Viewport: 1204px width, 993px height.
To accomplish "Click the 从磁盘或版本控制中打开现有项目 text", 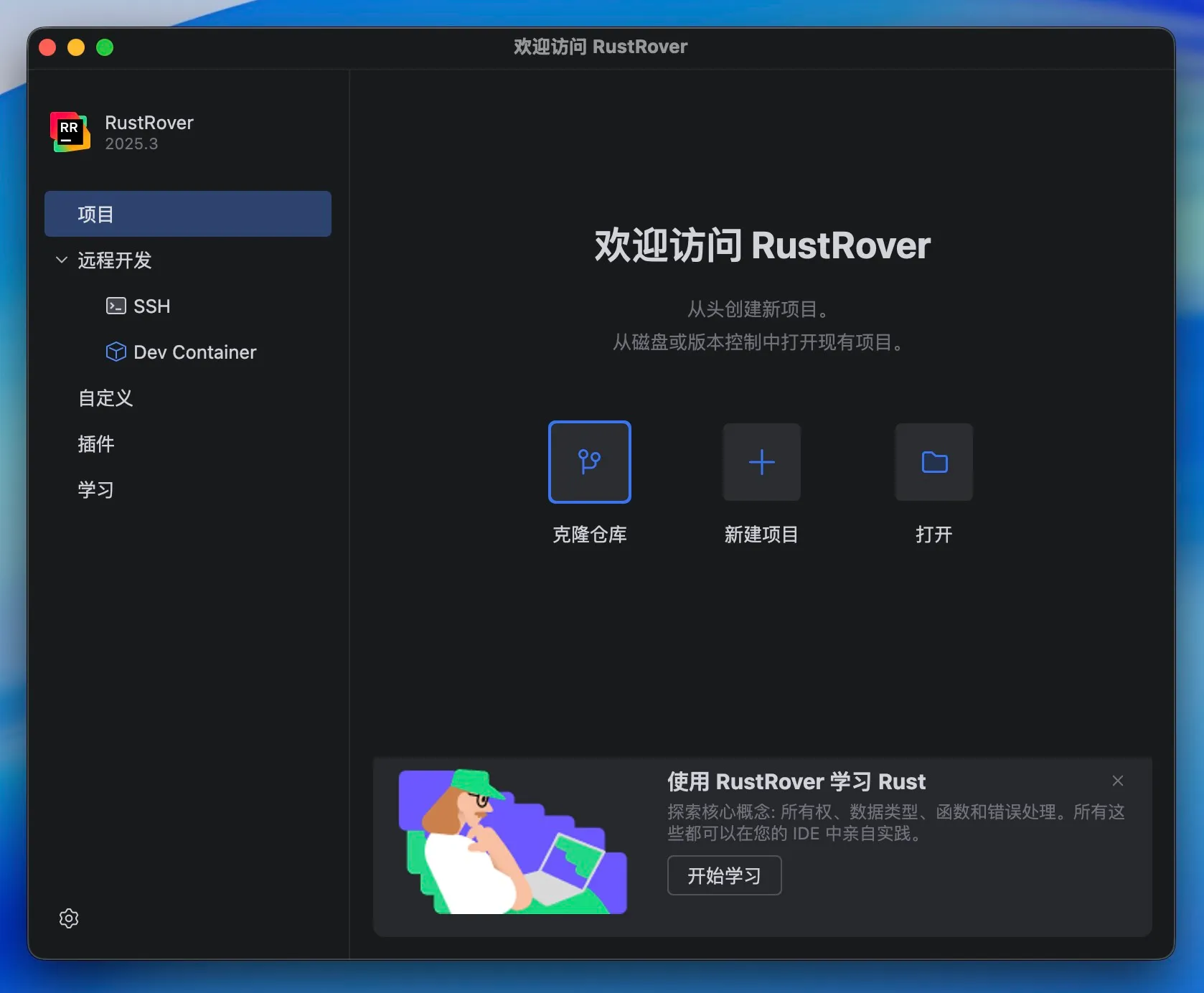I will 761,342.
